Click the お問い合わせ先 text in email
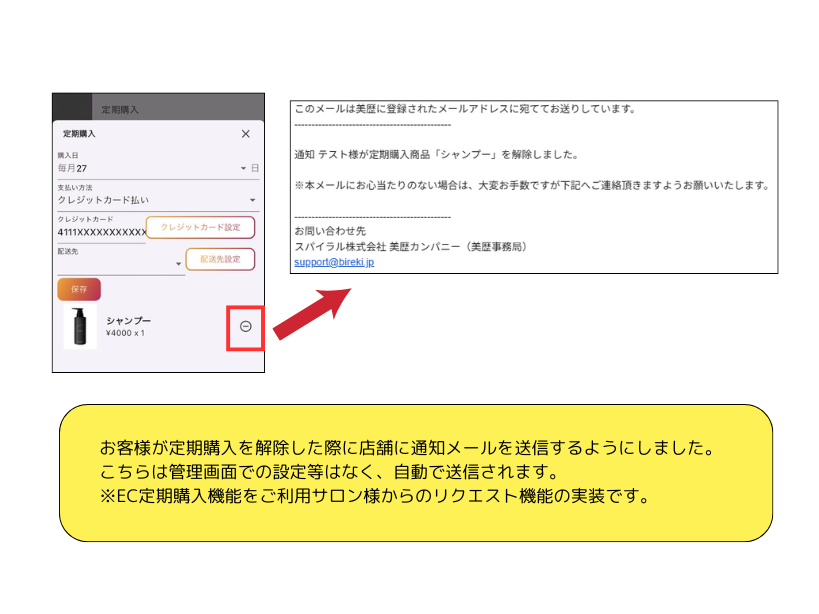The width and height of the screenshot is (819, 614). 330,231
